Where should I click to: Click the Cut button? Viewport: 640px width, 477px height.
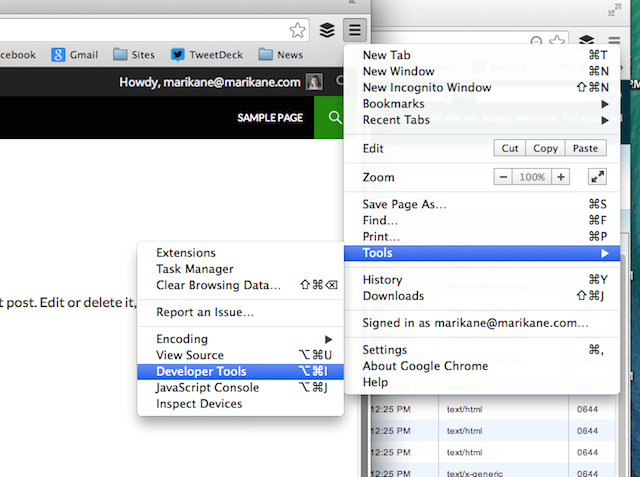point(510,148)
